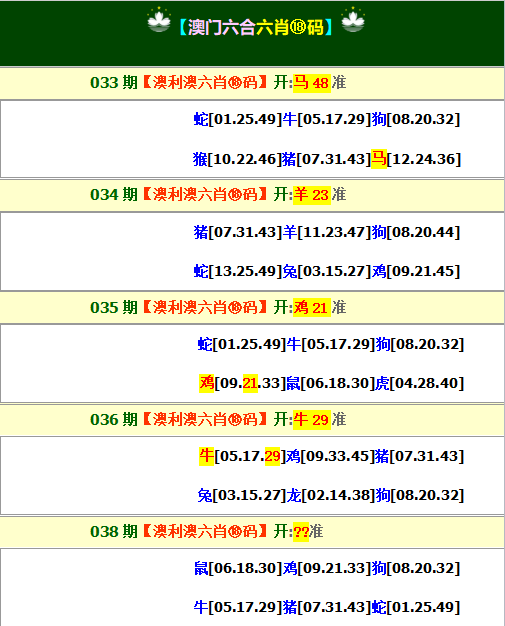Select the 035 期 period label
The image size is (505, 626).
click(x=114, y=307)
